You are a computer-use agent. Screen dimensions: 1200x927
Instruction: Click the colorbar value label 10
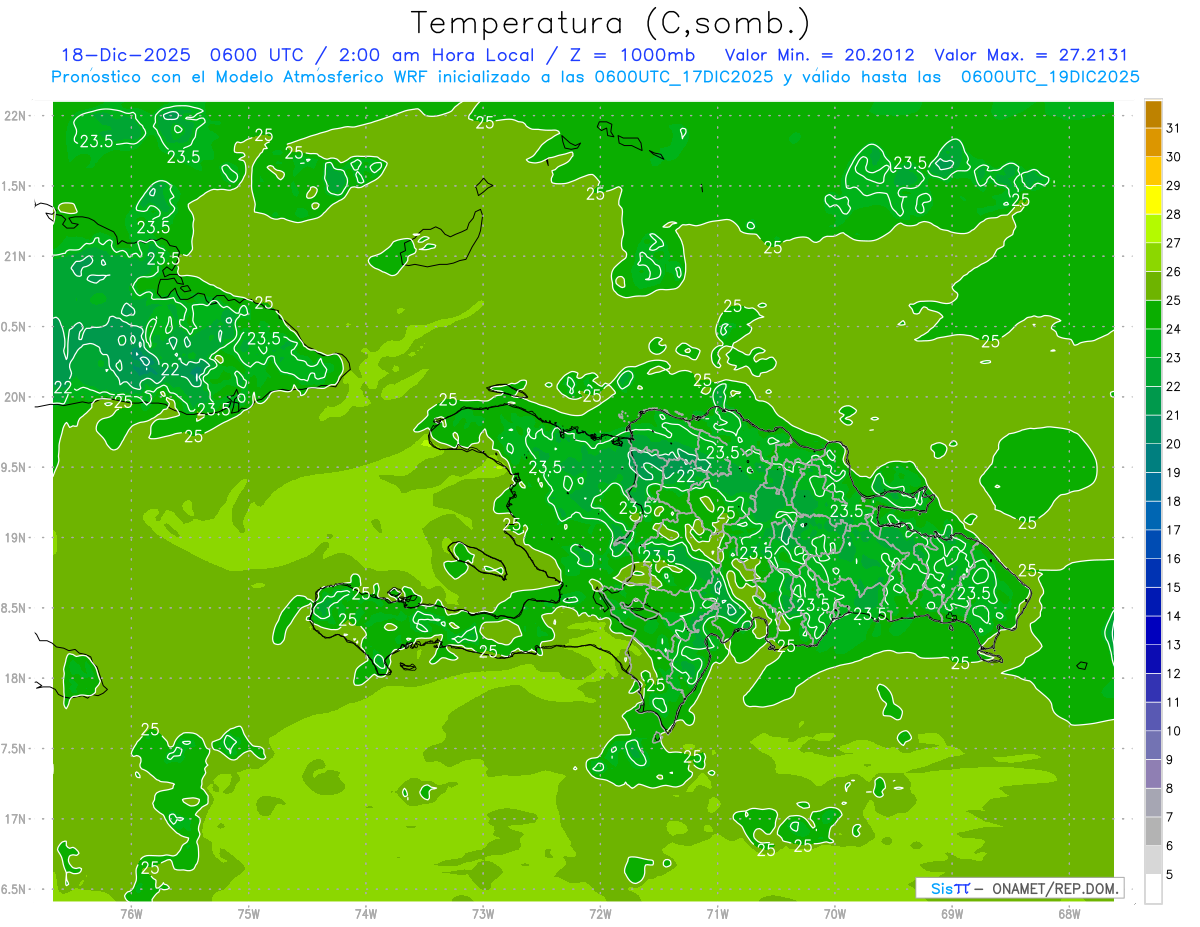(1174, 731)
